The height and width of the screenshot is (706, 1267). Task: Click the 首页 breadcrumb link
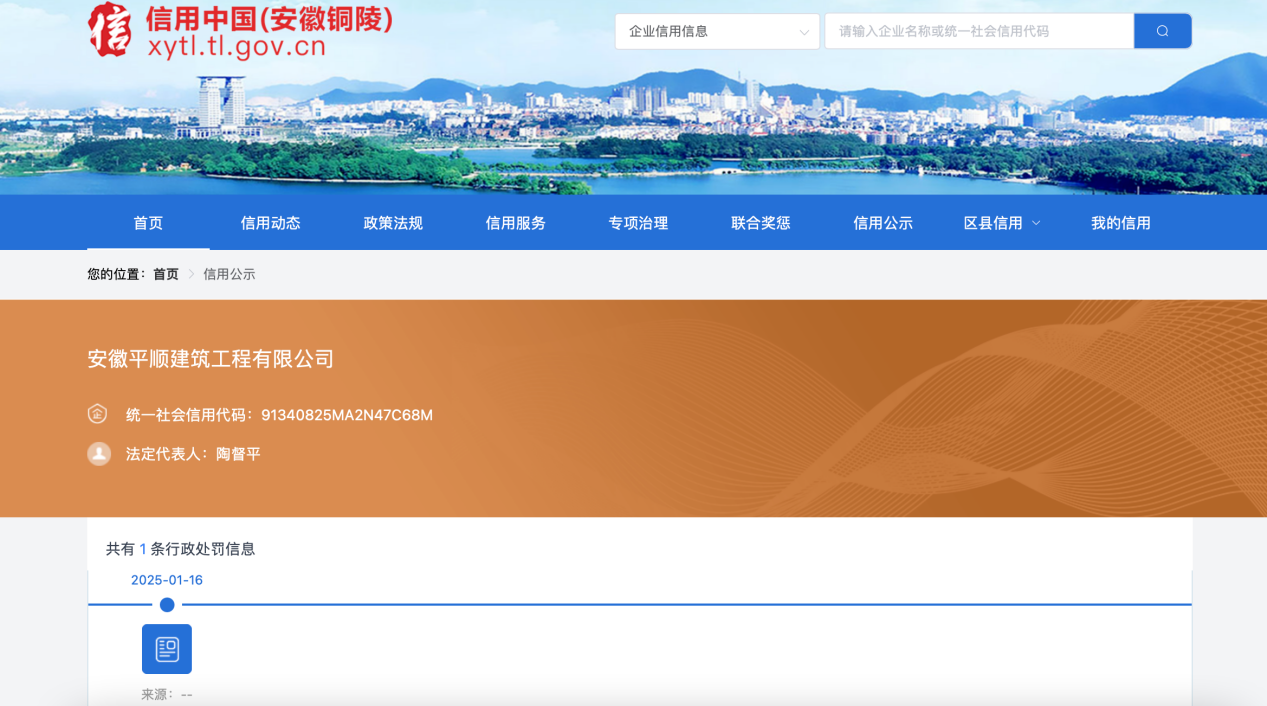(x=166, y=274)
